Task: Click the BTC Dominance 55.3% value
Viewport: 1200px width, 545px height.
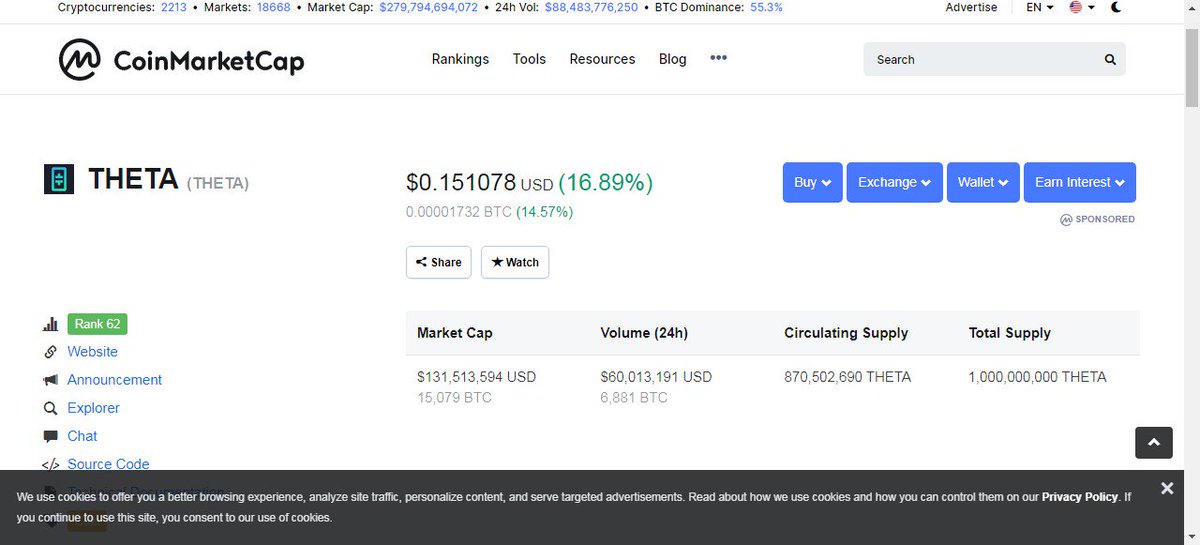Action: pyautogui.click(x=766, y=7)
